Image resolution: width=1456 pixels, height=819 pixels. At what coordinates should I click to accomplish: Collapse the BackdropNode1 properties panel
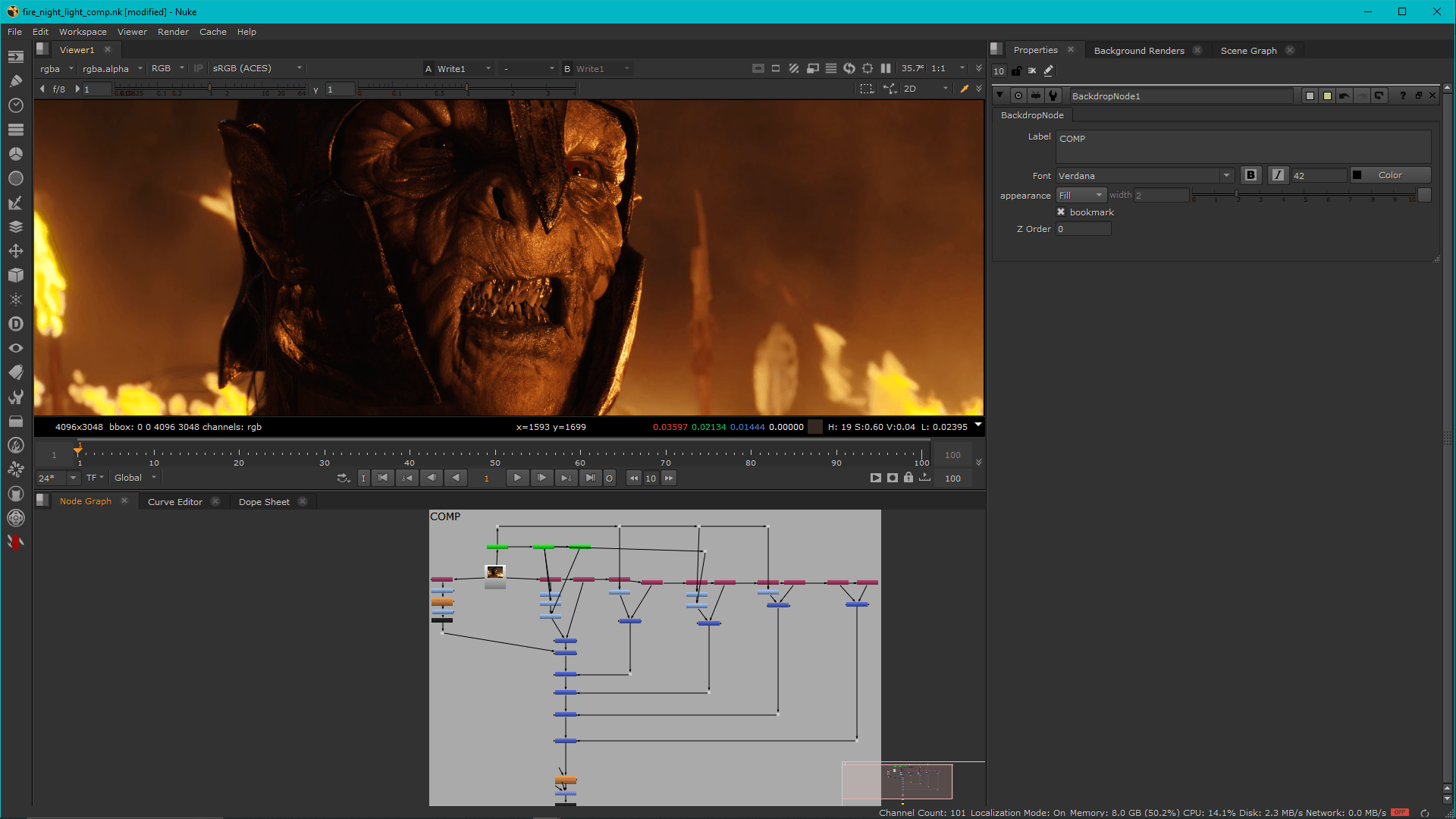tap(1000, 96)
